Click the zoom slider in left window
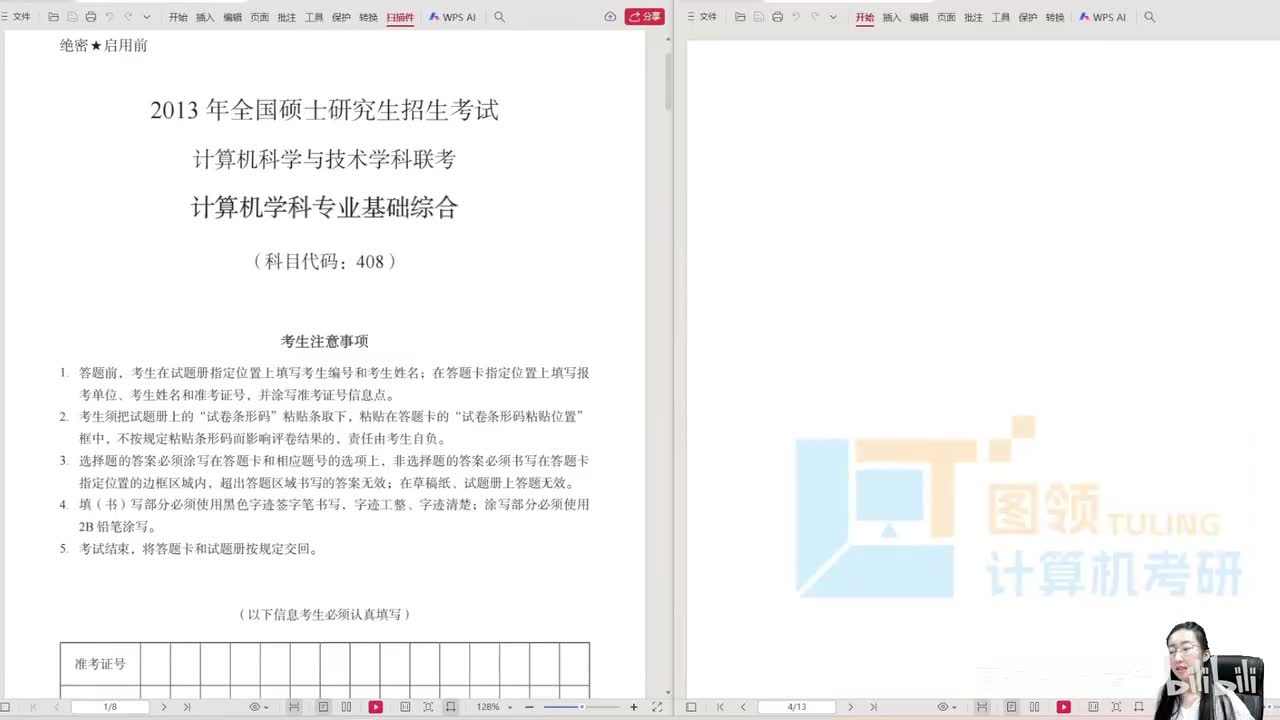This screenshot has height=720, width=1280. pos(581,707)
